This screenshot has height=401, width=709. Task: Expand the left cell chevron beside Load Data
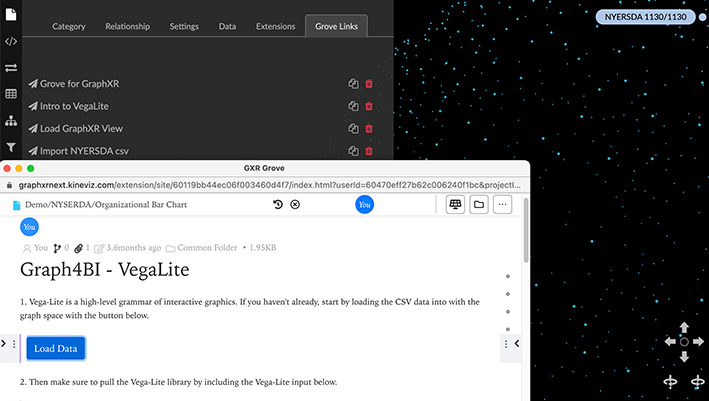(3, 344)
